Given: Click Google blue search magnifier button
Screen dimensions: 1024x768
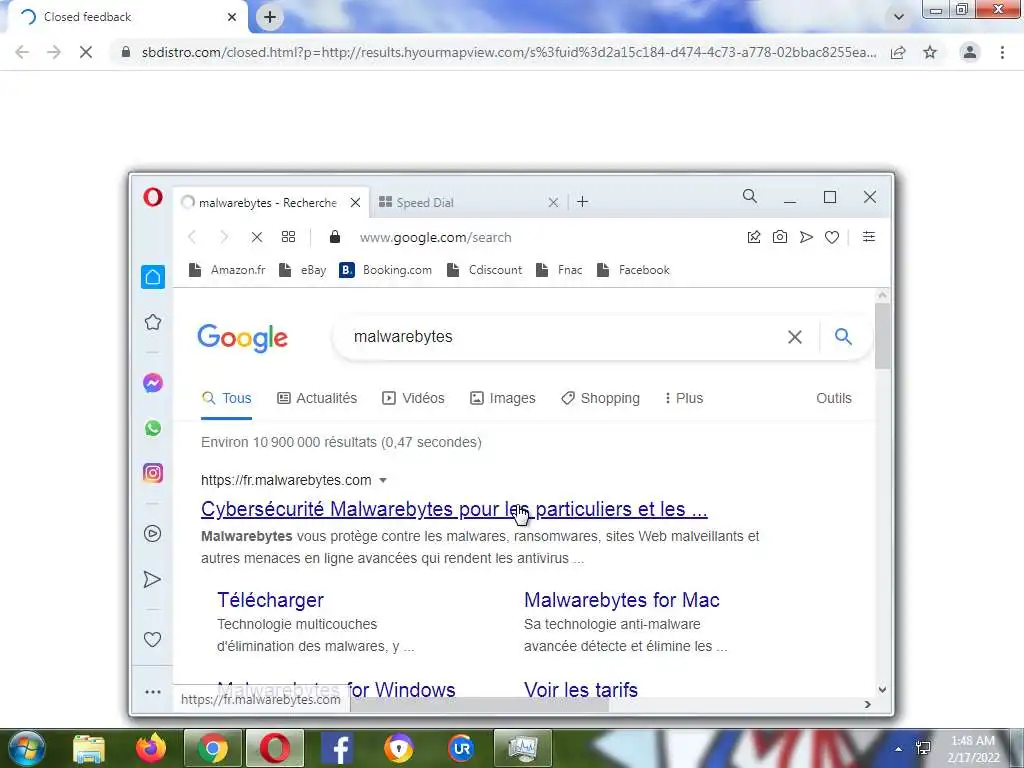Looking at the screenshot, I should click(843, 336).
